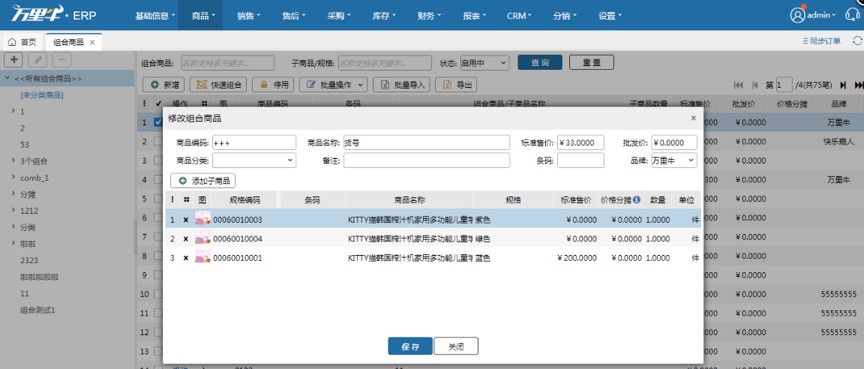Click 快速组合 quick combine button
Viewport: 864px width, 369px height.
click(x=219, y=85)
